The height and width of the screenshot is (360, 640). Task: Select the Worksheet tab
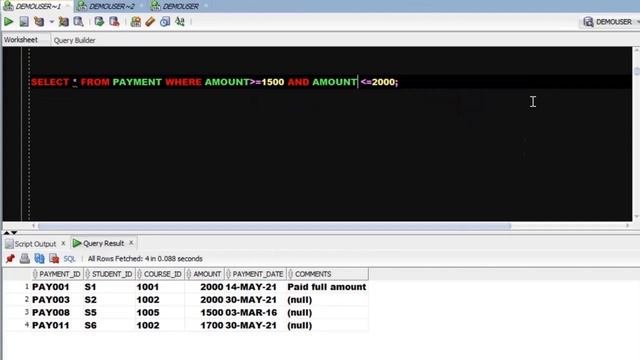click(20, 40)
